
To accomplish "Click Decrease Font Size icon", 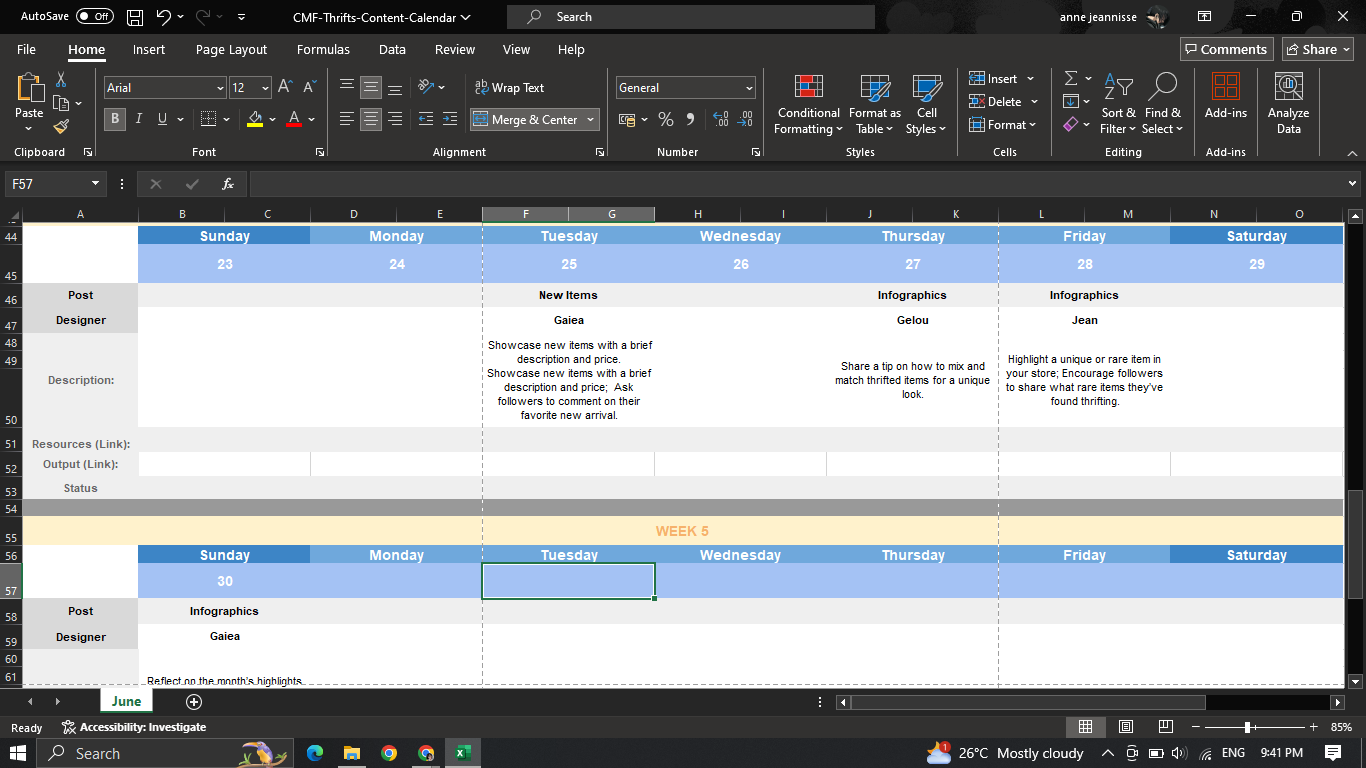I will click(x=309, y=88).
